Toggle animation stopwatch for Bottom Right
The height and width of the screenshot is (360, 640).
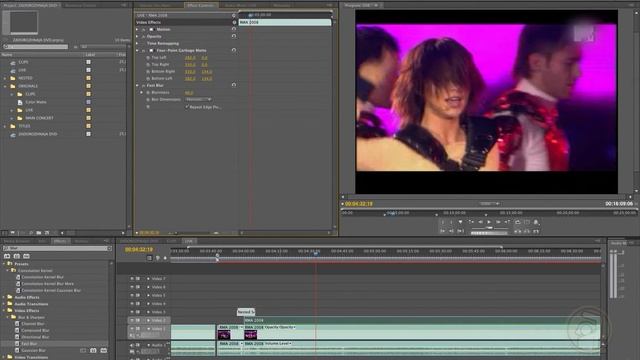[148, 71]
